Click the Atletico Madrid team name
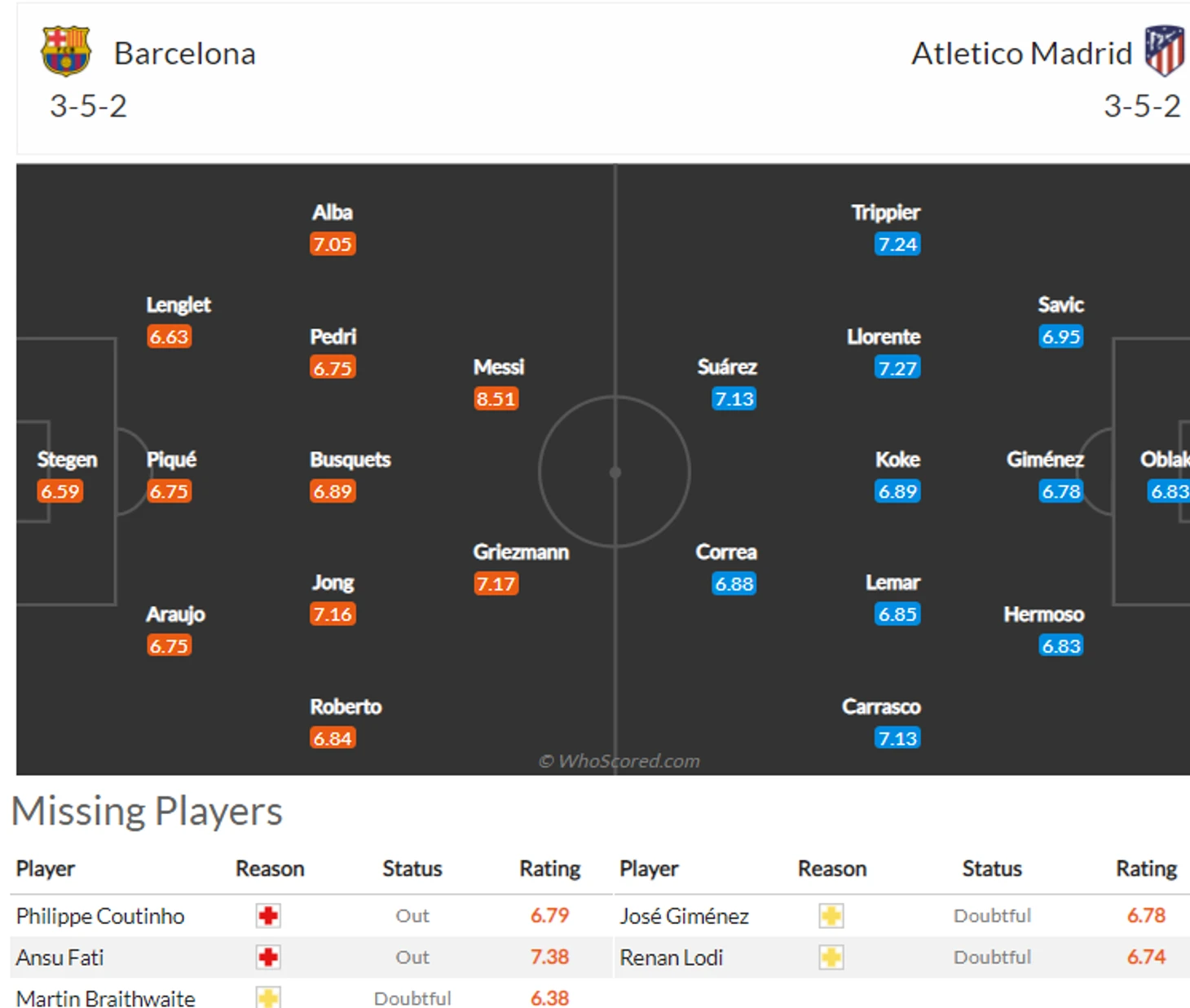The image size is (1190, 1008). click(1021, 54)
